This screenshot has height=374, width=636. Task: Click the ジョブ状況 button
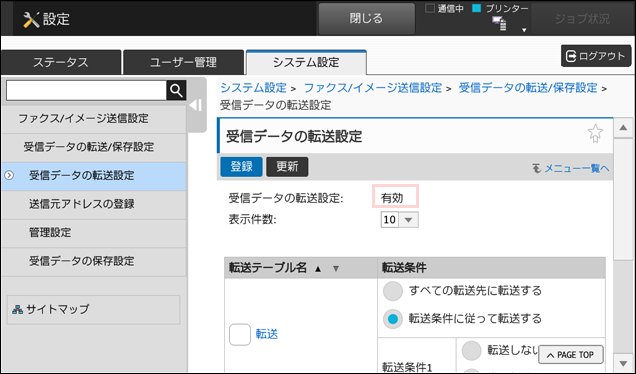click(x=582, y=19)
